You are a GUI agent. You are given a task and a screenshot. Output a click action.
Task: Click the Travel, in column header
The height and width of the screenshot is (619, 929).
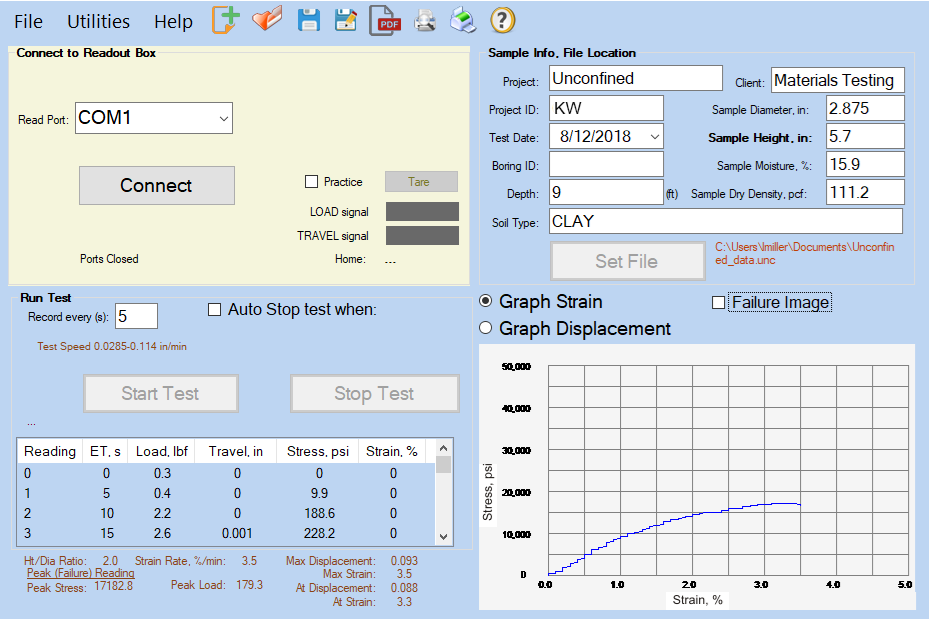point(236,451)
